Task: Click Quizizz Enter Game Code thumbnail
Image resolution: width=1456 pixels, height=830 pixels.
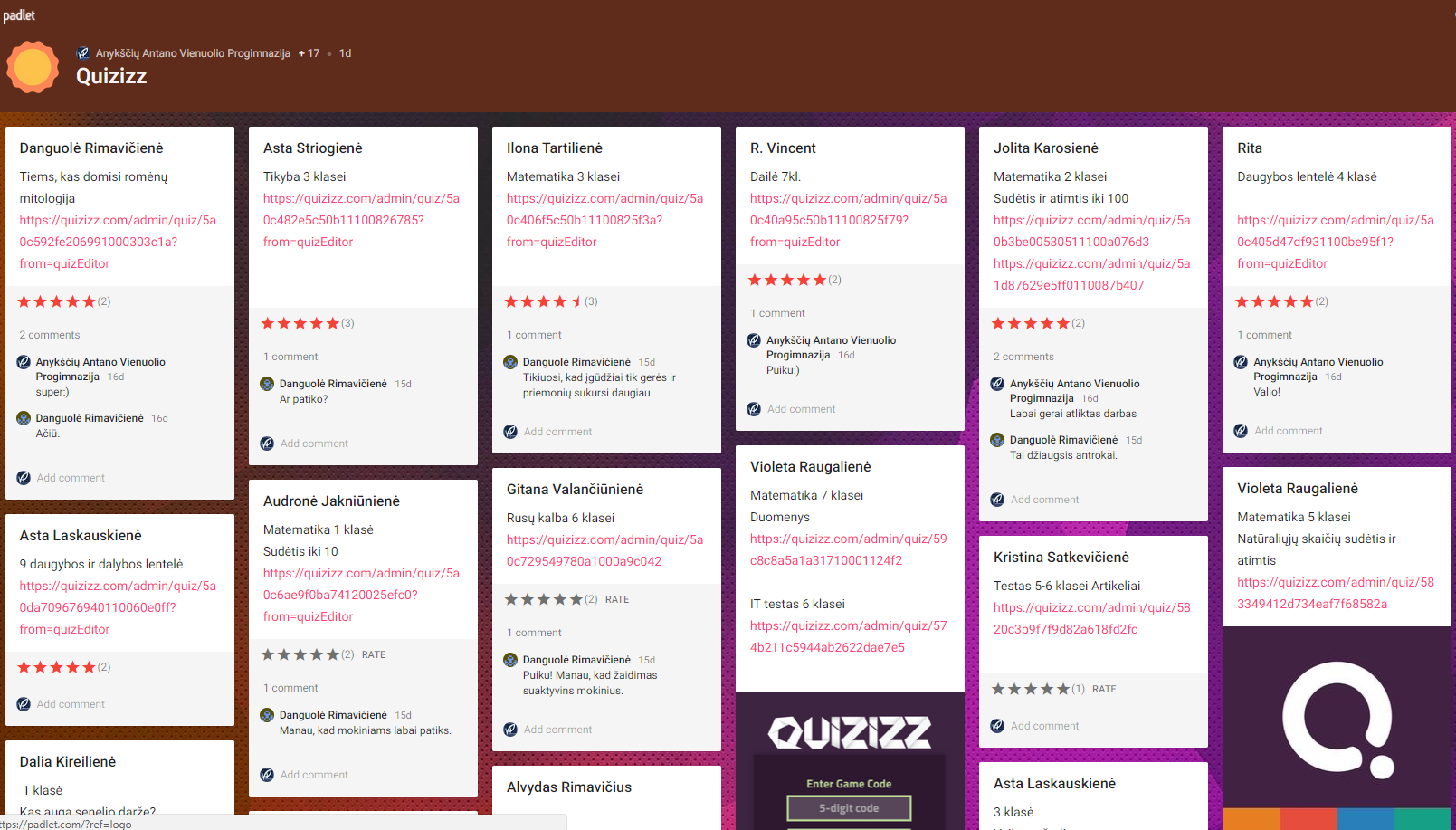Action: point(850,760)
